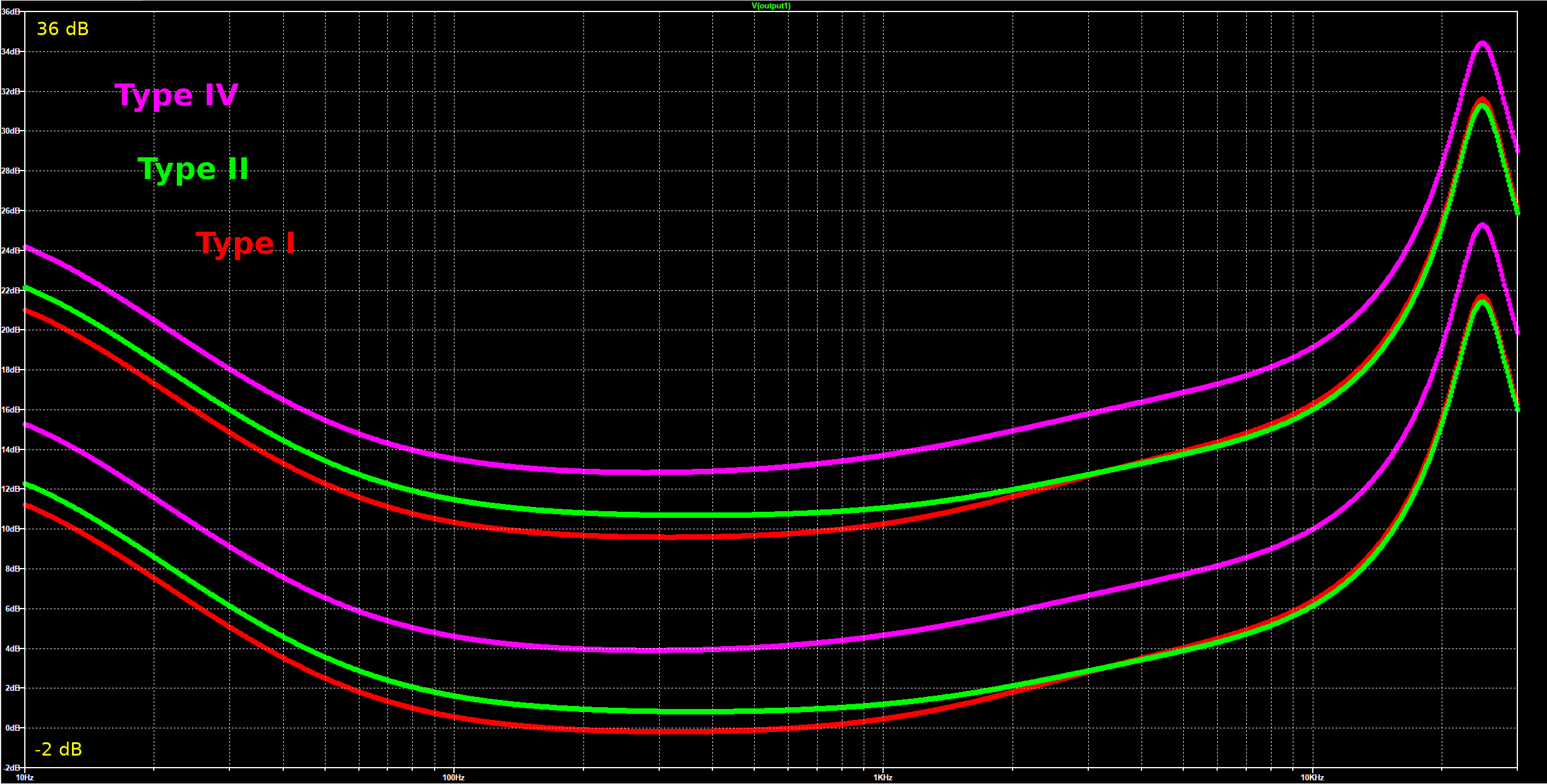Image resolution: width=1547 pixels, height=784 pixels.
Task: Click the 30dB vertical axis label
Action: (x=10, y=131)
